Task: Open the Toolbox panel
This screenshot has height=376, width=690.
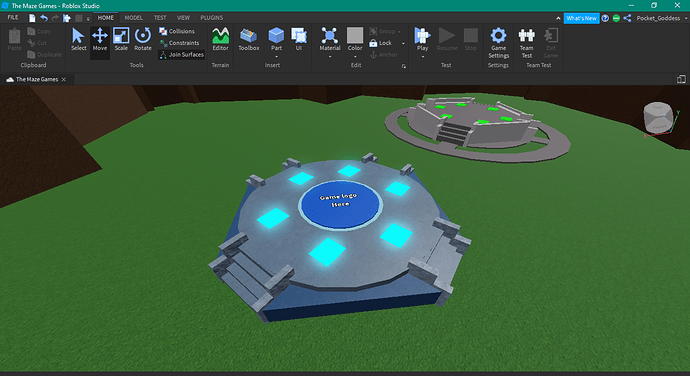Action: click(x=249, y=40)
